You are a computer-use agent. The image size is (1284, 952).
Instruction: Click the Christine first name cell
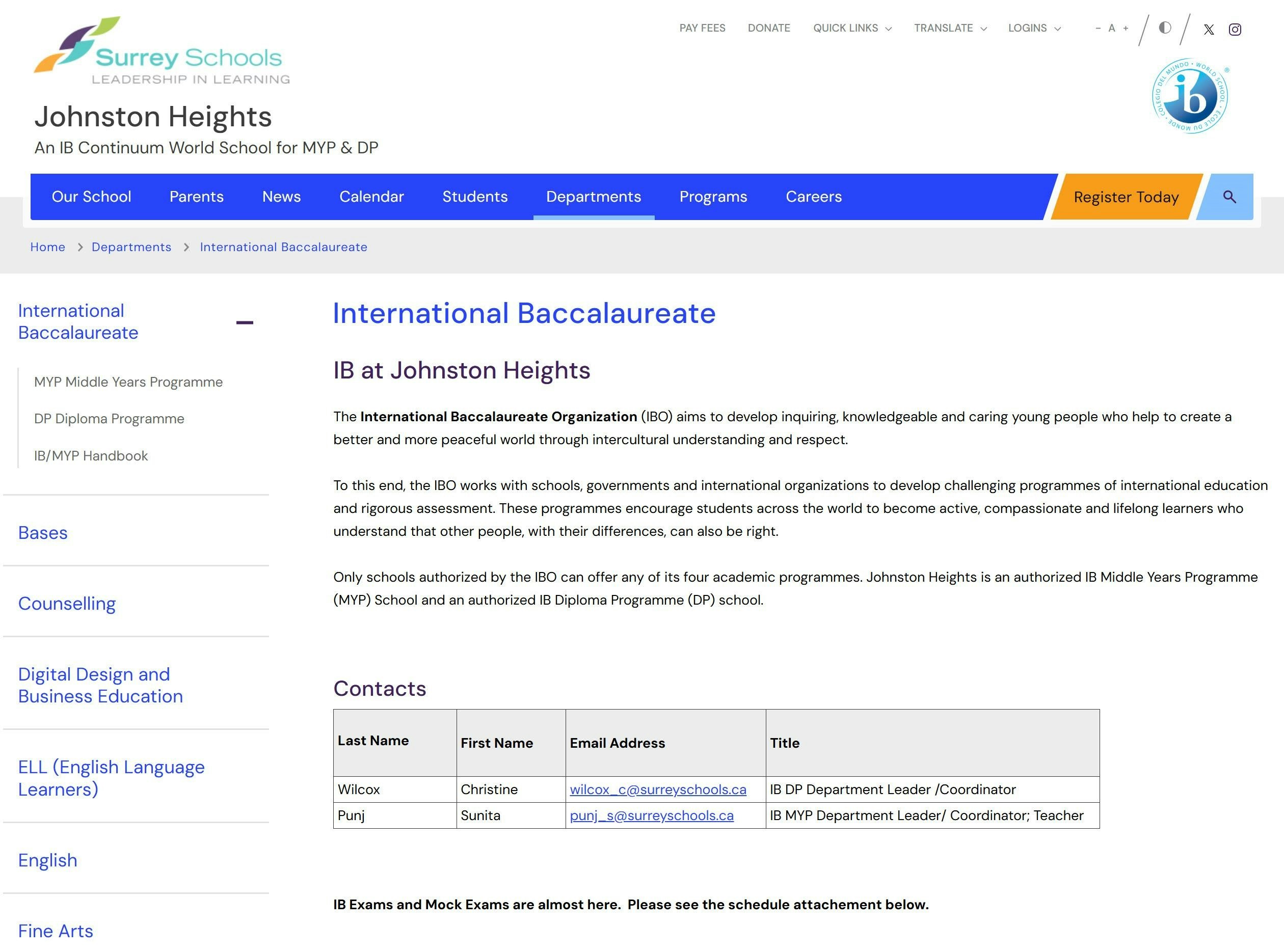[x=511, y=790]
